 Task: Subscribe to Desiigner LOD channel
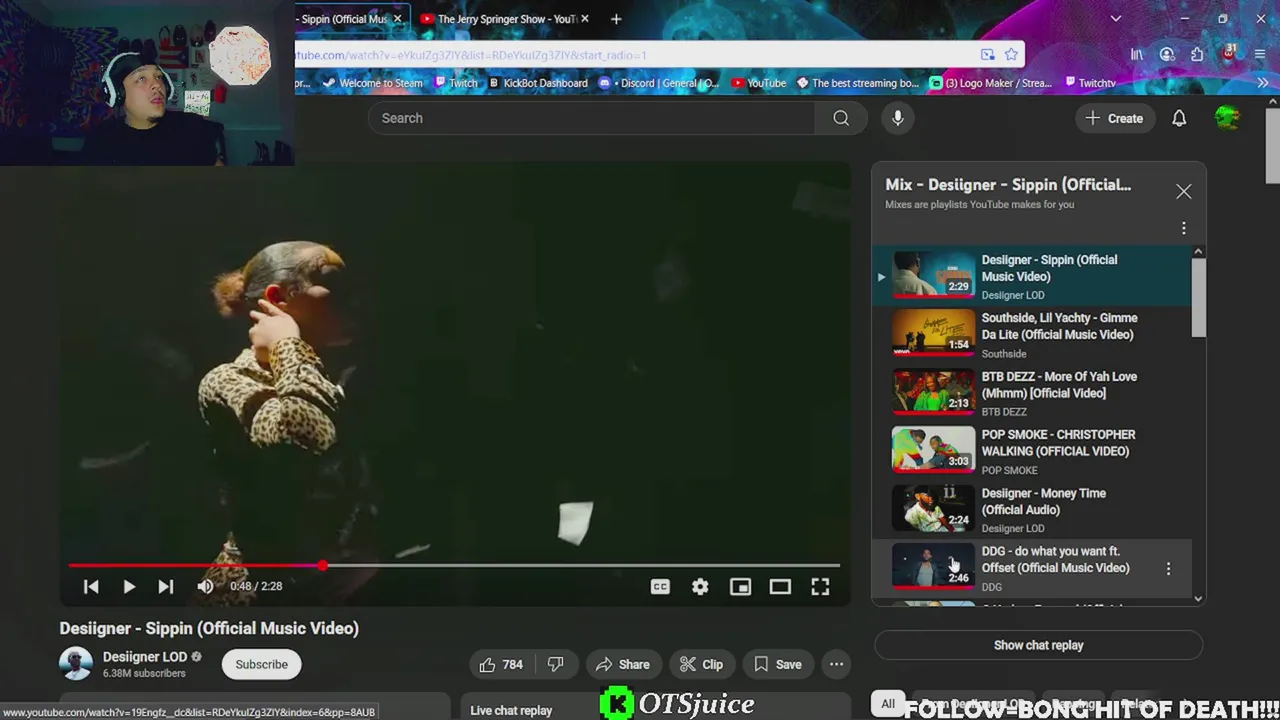tap(261, 664)
